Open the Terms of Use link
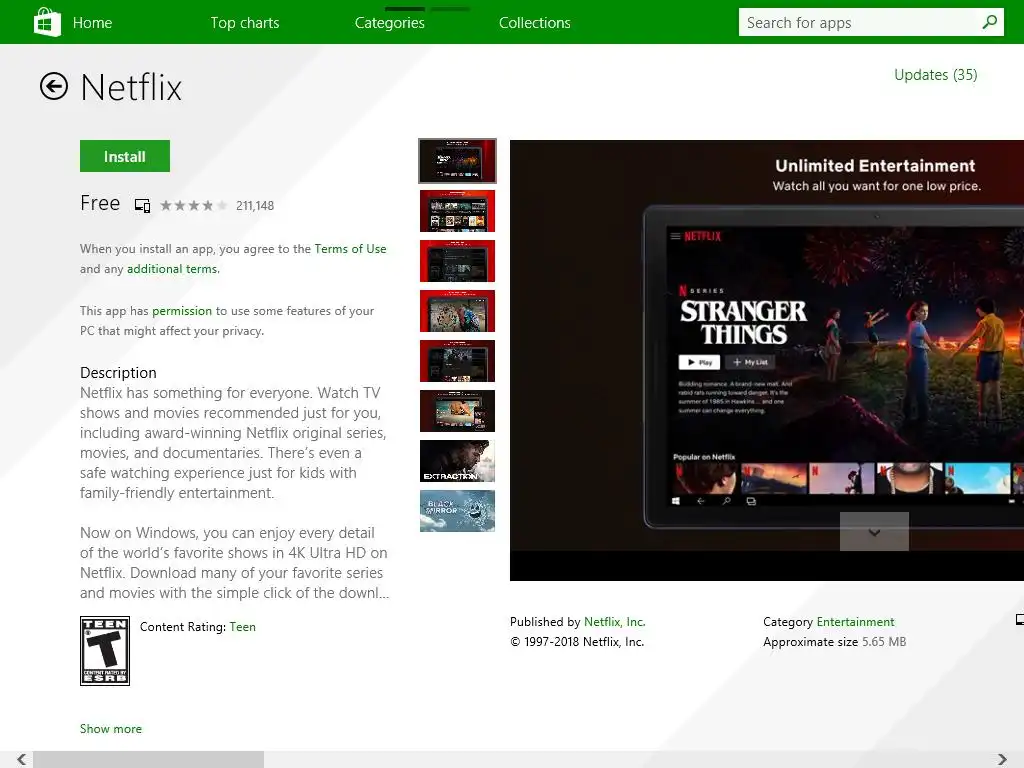The width and height of the screenshot is (1024, 768). click(350, 249)
